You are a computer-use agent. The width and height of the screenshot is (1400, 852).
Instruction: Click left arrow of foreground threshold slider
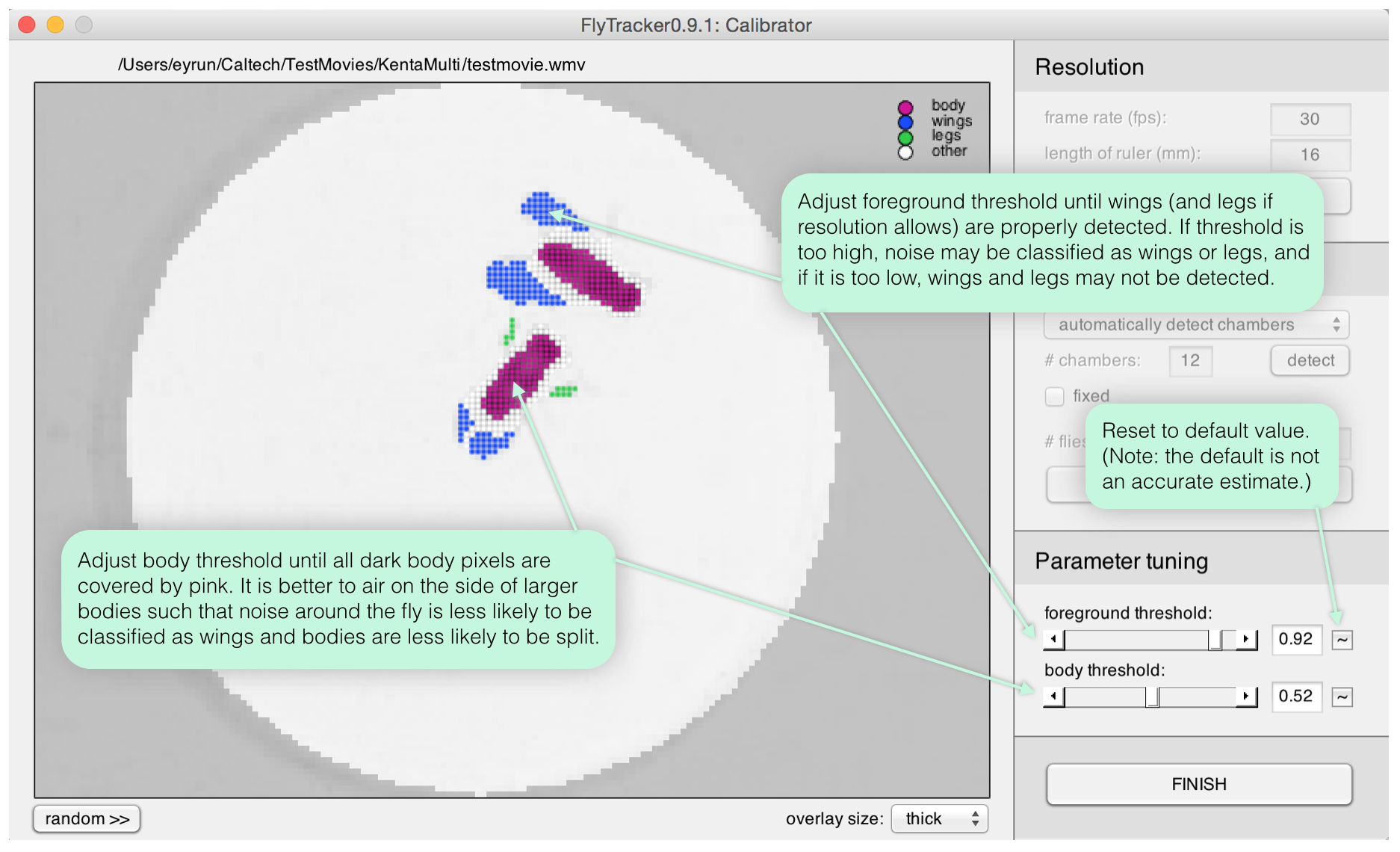pyautogui.click(x=1054, y=639)
